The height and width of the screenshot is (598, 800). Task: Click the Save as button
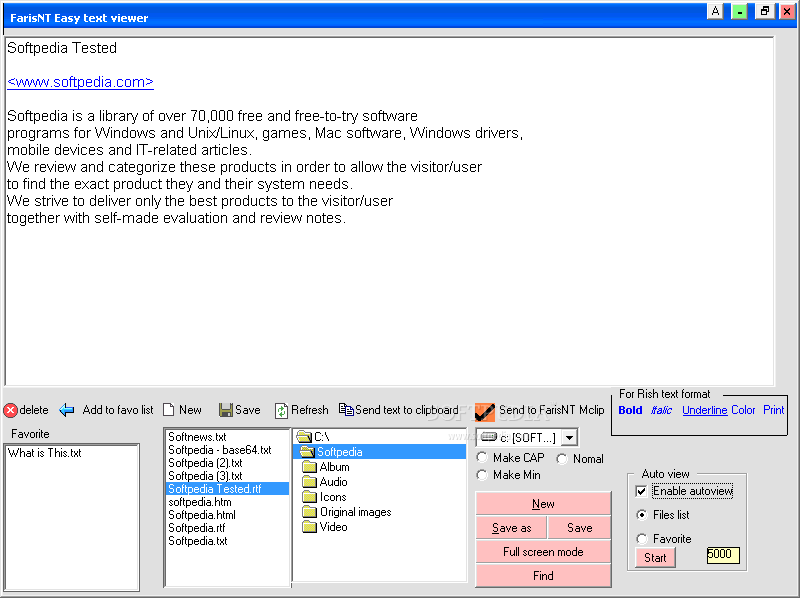point(511,528)
